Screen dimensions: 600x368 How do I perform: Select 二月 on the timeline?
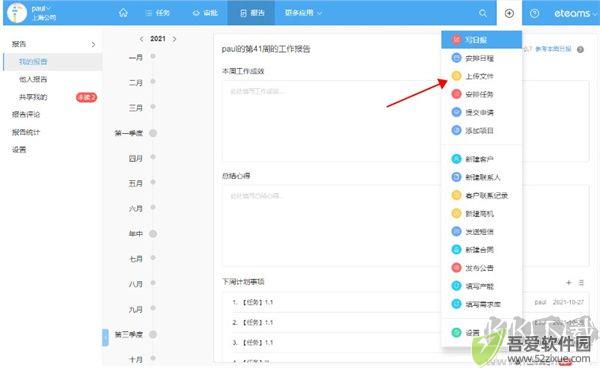click(135, 83)
